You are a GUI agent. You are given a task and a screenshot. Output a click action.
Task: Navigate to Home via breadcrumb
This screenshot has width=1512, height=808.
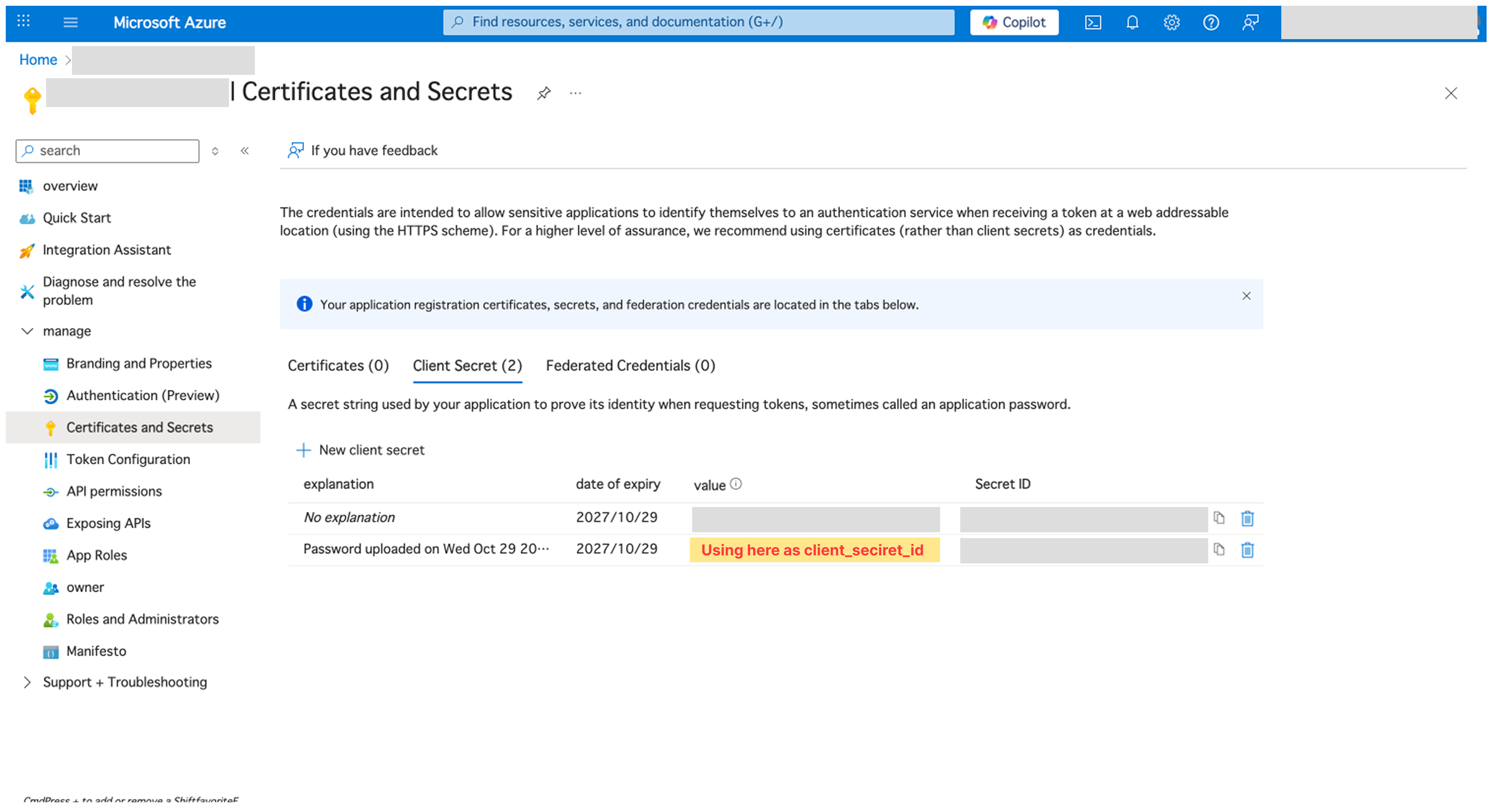(x=38, y=59)
